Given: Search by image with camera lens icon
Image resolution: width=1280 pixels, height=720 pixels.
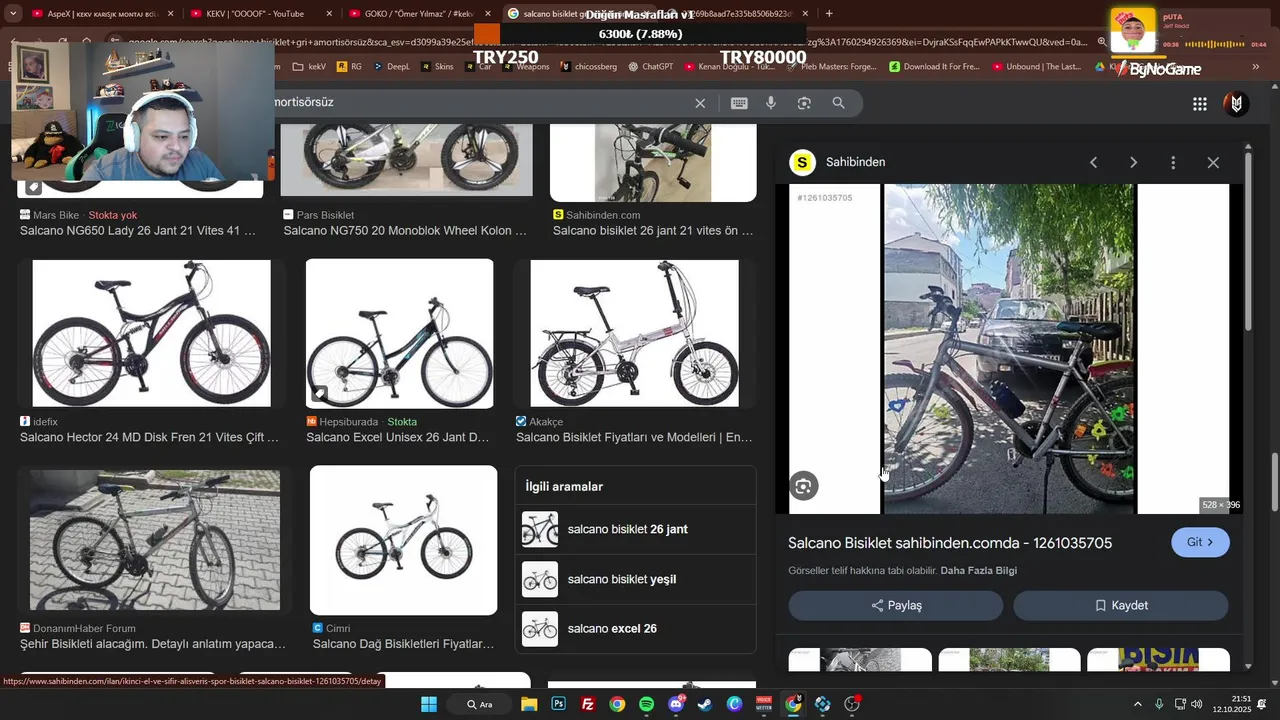Looking at the screenshot, I should 804,103.
